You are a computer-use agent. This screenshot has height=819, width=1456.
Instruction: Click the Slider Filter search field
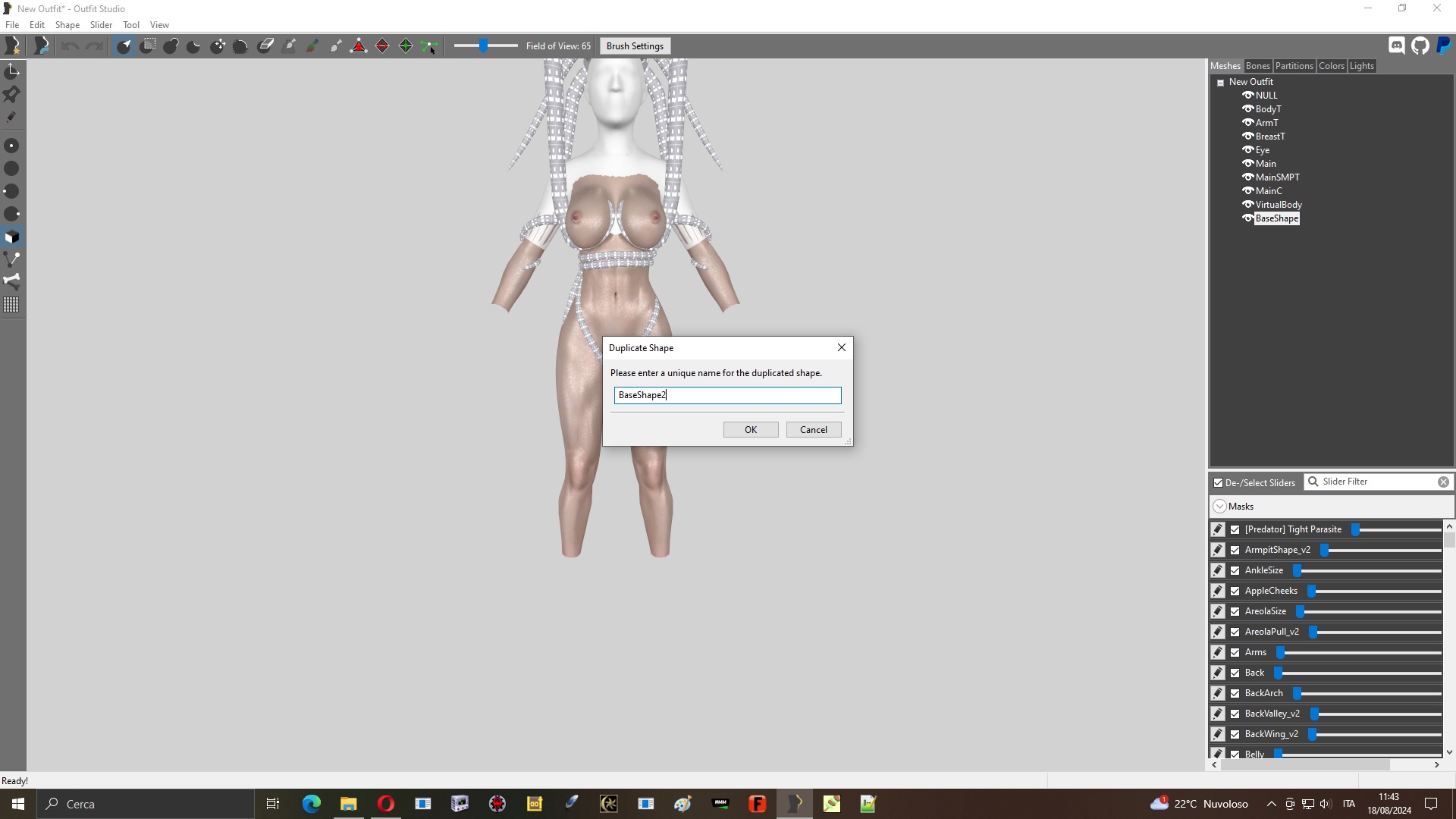click(1378, 482)
